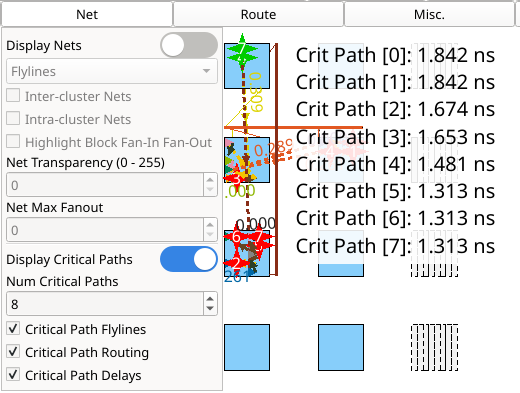The height and width of the screenshot is (393, 520).
Task: Decrease Net Transparency with down arrow
Action: (210, 190)
